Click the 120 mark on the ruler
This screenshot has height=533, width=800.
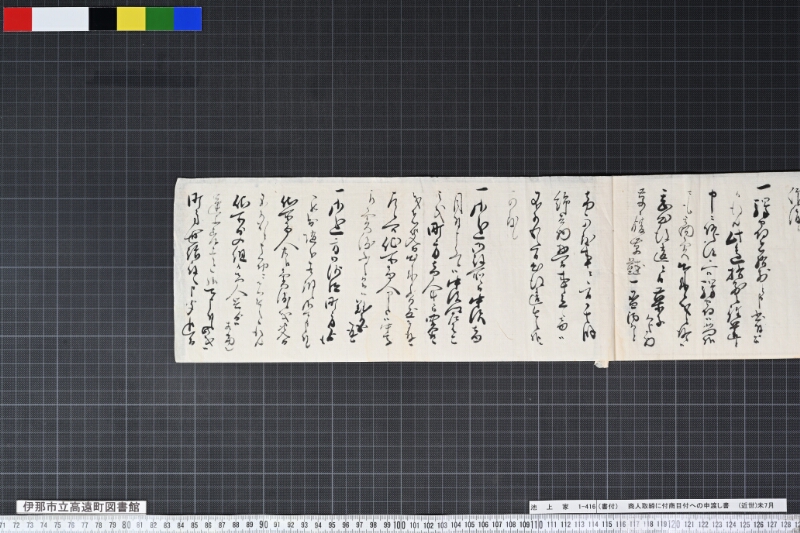click(x=674, y=525)
